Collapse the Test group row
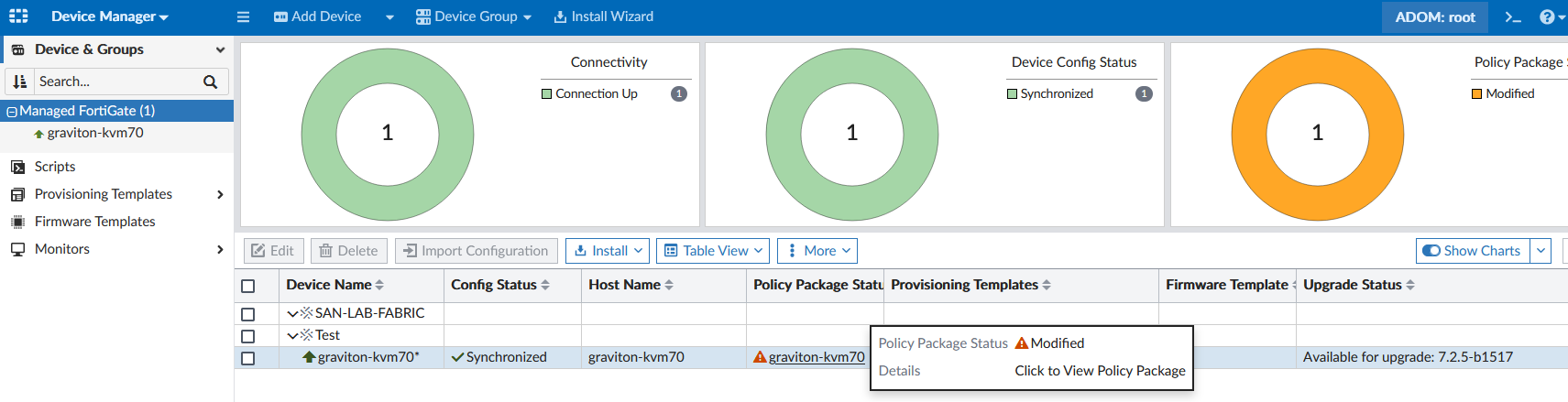The height and width of the screenshot is (402, 1568). [x=292, y=336]
